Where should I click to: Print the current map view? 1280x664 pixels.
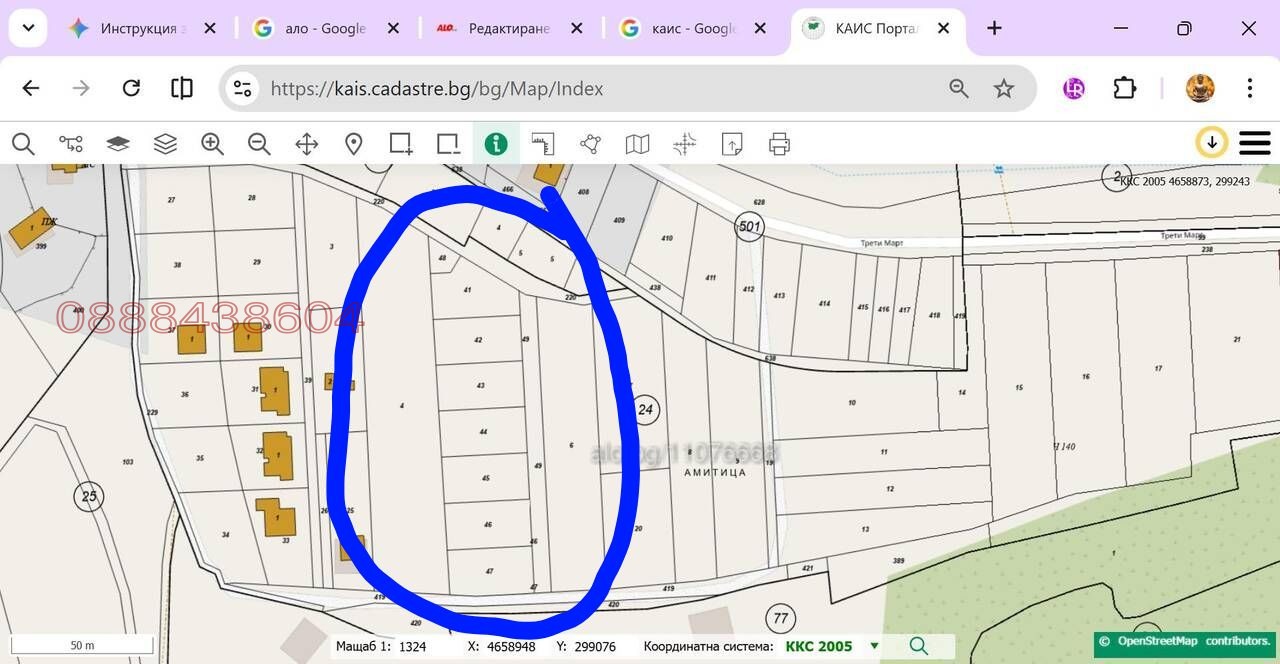[780, 144]
